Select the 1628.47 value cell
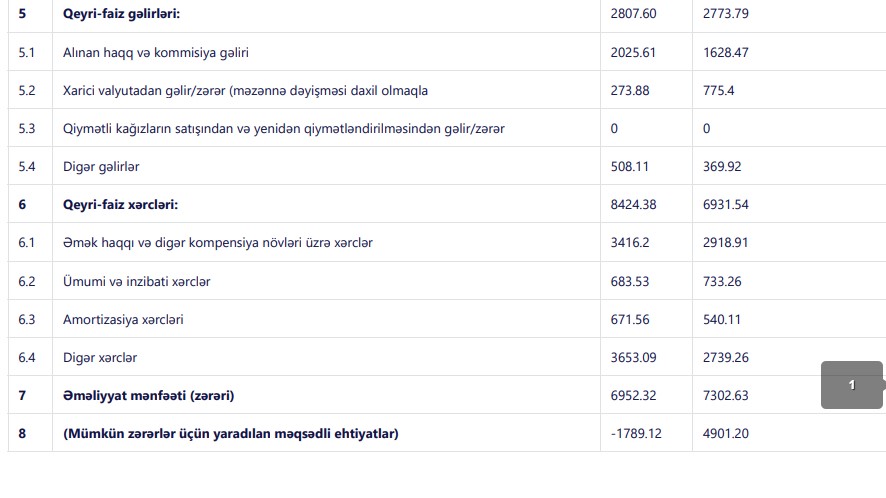Viewport: 886px width, 498px height. (724, 53)
